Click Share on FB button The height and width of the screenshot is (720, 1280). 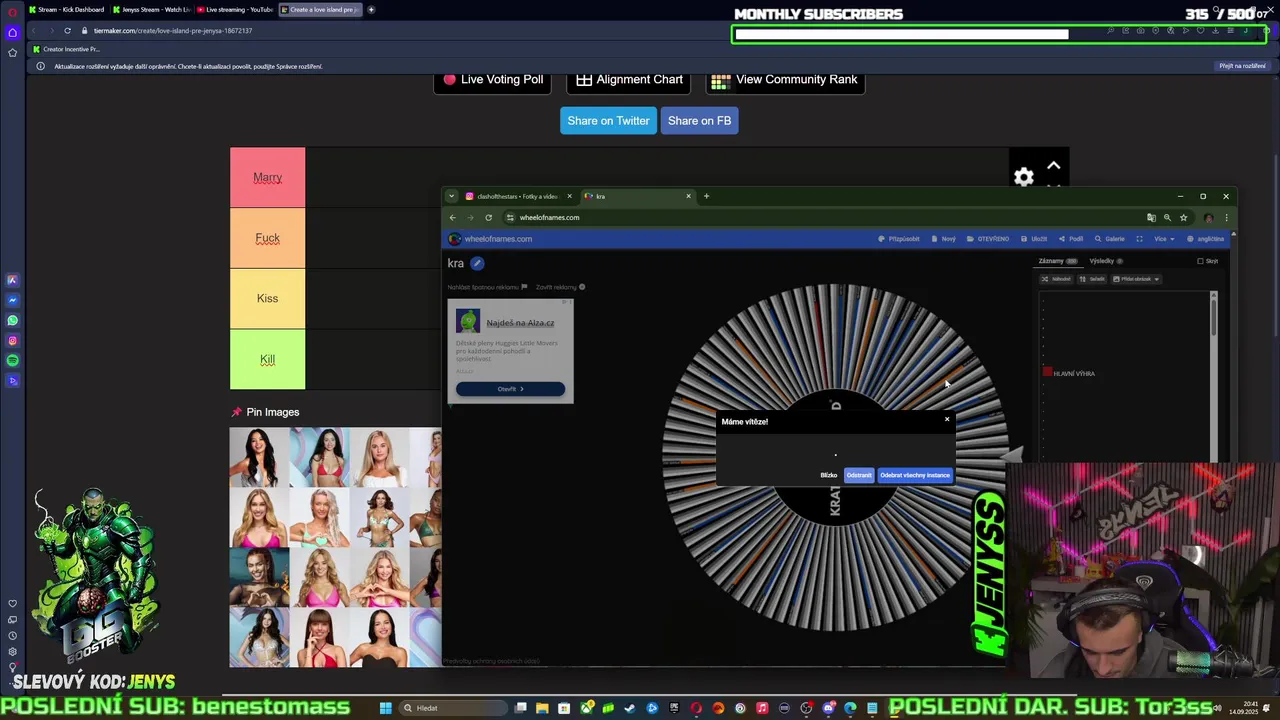(x=699, y=121)
